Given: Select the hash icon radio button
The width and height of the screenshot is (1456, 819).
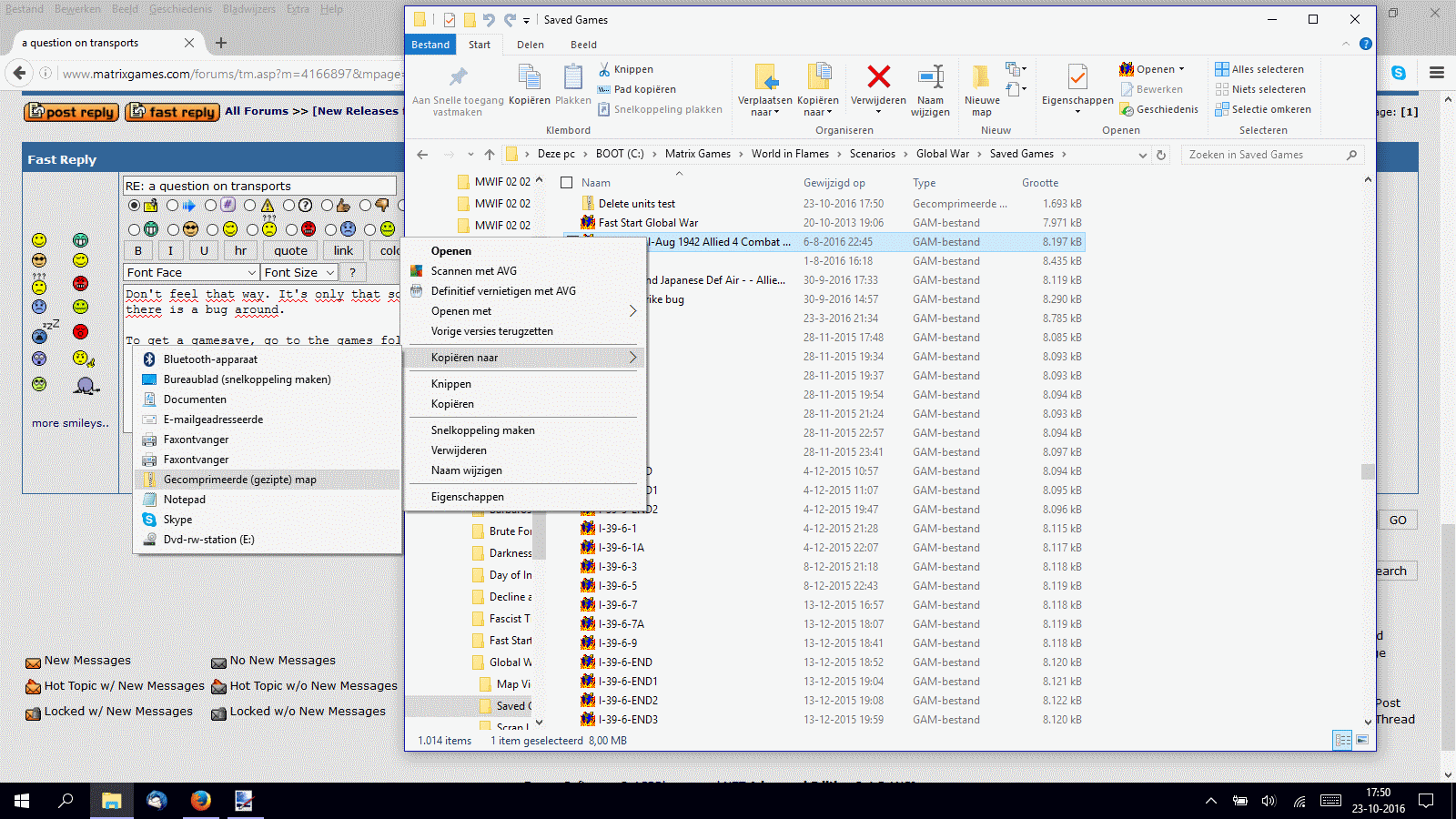Looking at the screenshot, I should point(211,206).
